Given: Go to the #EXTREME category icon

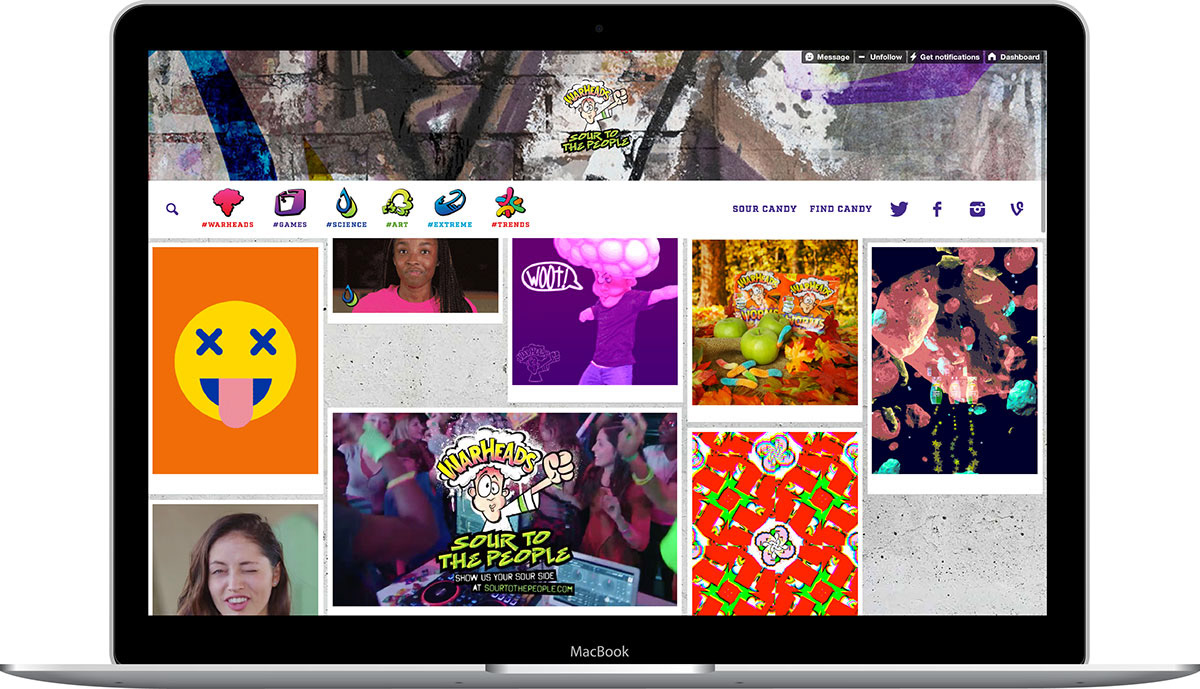Looking at the screenshot, I should [449, 209].
